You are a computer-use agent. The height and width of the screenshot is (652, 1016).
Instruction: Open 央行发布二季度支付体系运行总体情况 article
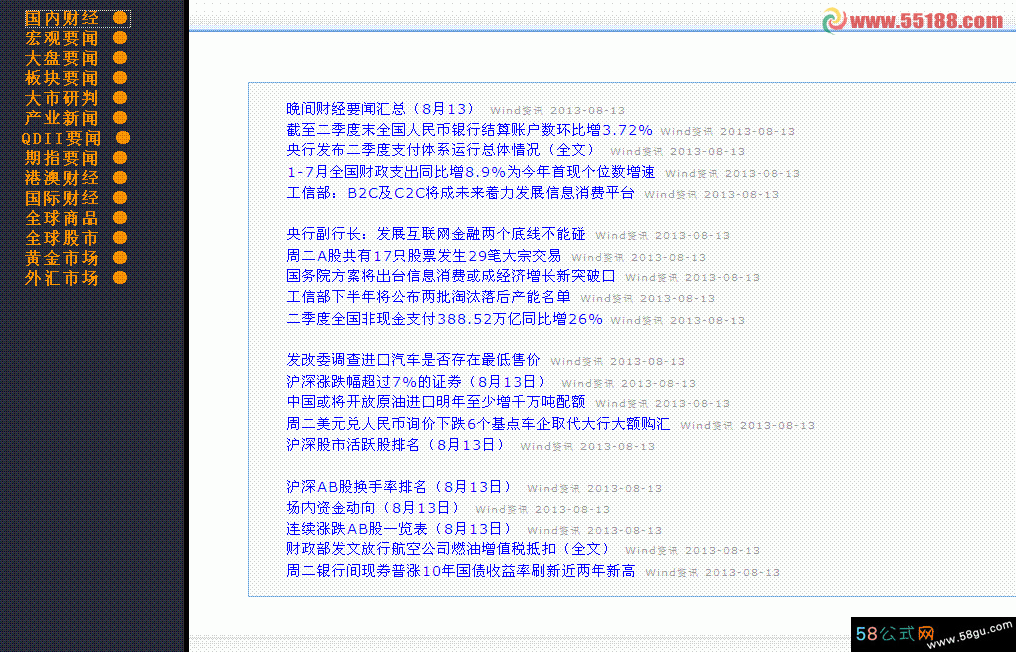point(440,150)
